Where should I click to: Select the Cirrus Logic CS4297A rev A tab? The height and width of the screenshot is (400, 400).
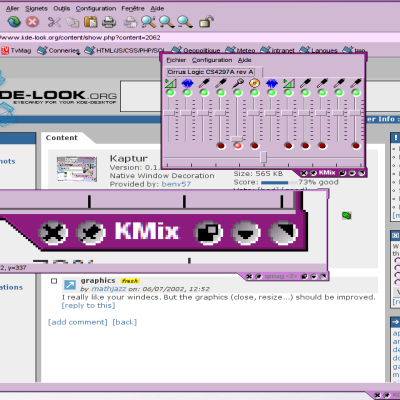pos(211,72)
